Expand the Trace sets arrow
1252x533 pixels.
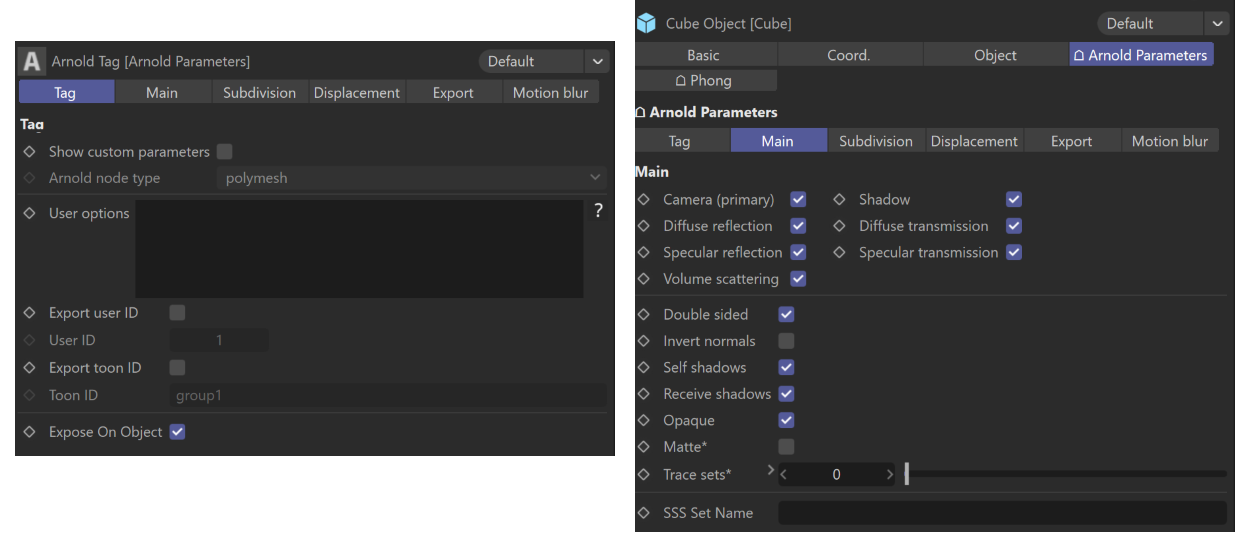tap(770, 469)
